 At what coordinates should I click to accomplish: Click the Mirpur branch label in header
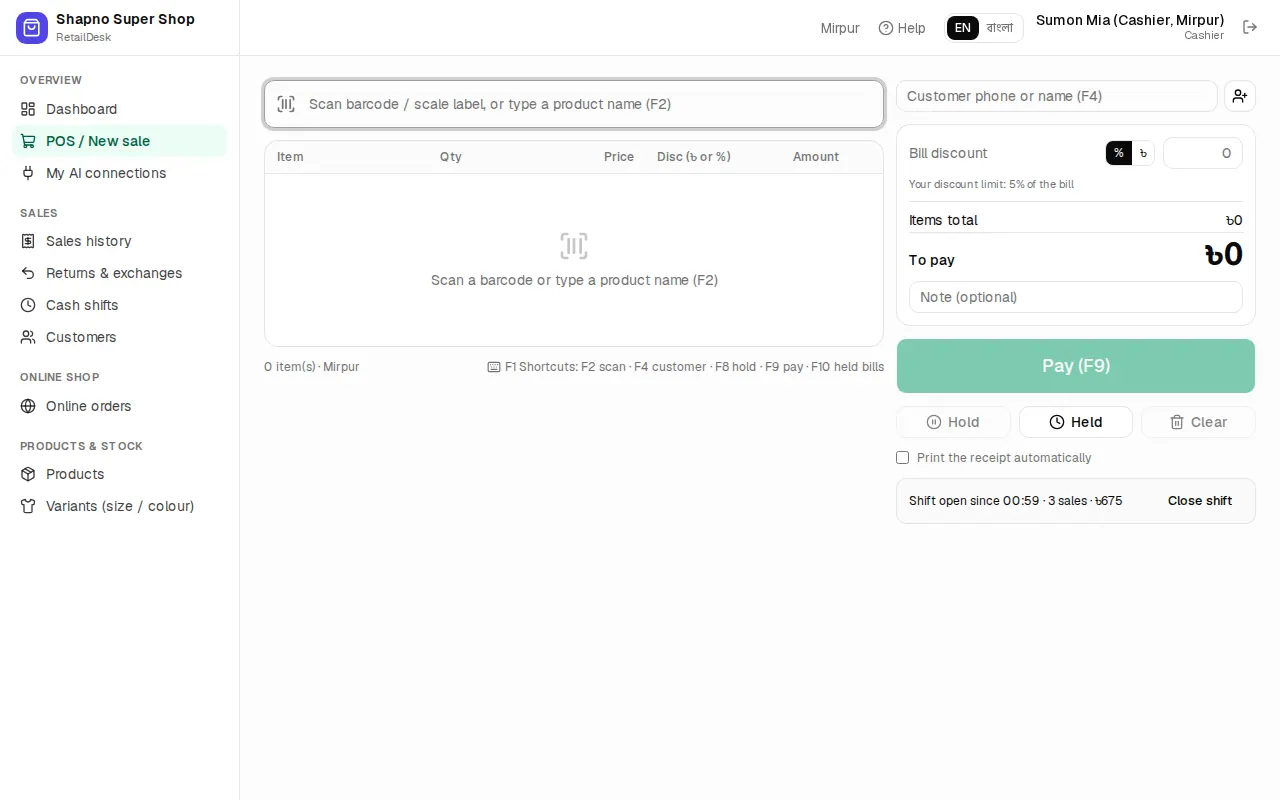pyautogui.click(x=840, y=28)
